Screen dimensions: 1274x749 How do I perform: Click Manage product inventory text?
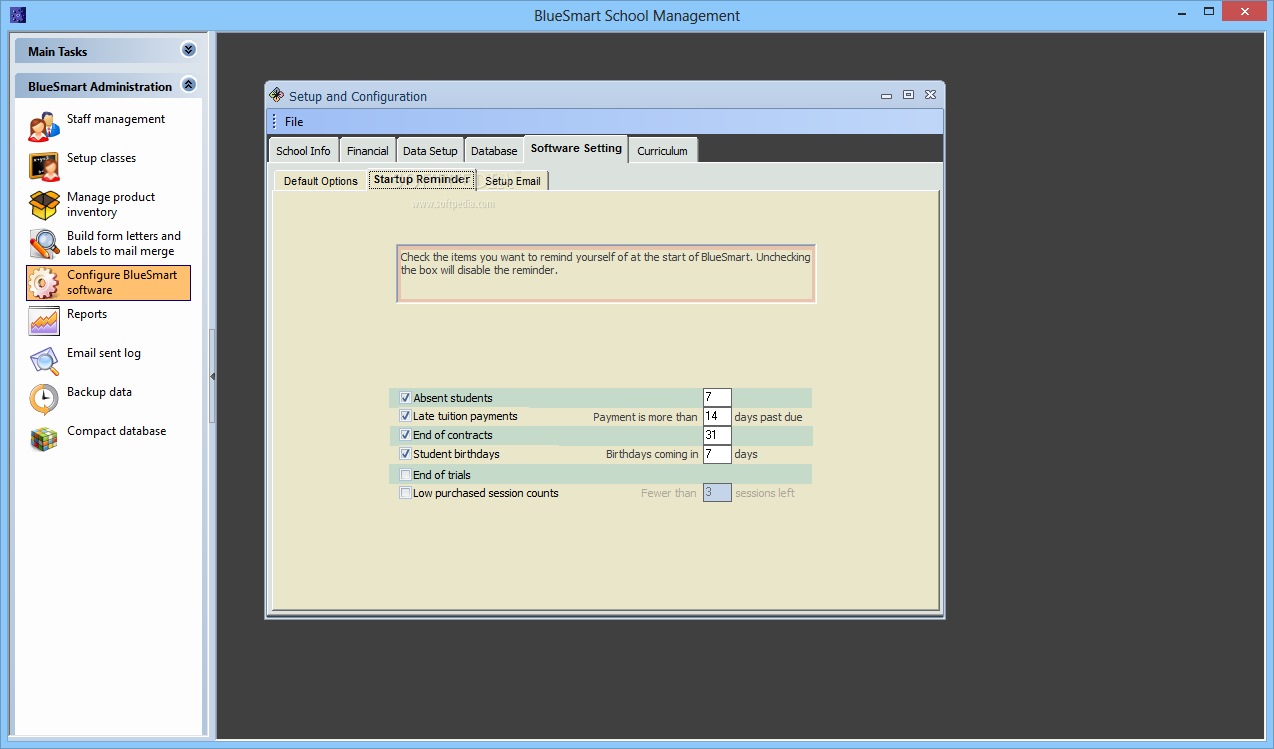pos(111,205)
